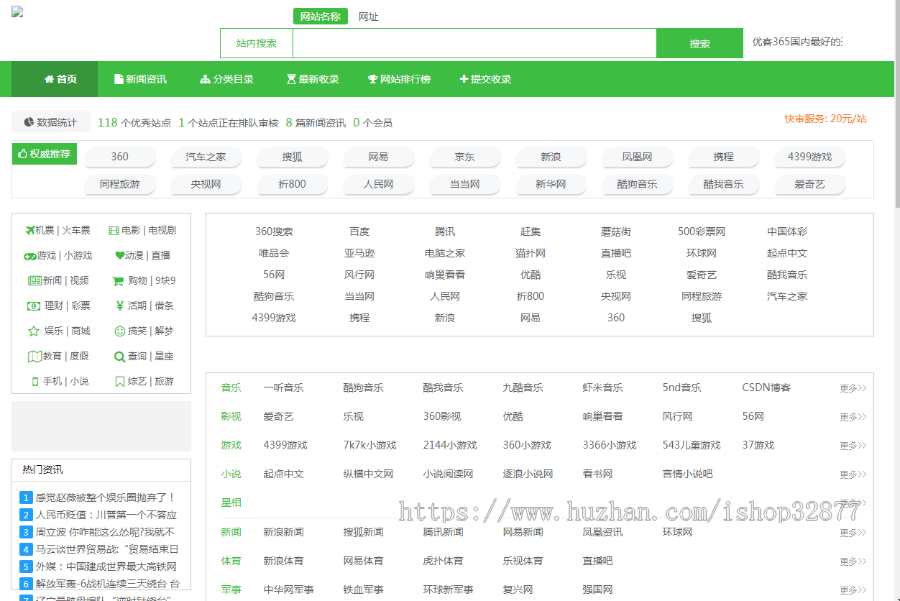Click the 热门资讯 panel heading
This screenshot has width=900, height=601.
[42, 470]
